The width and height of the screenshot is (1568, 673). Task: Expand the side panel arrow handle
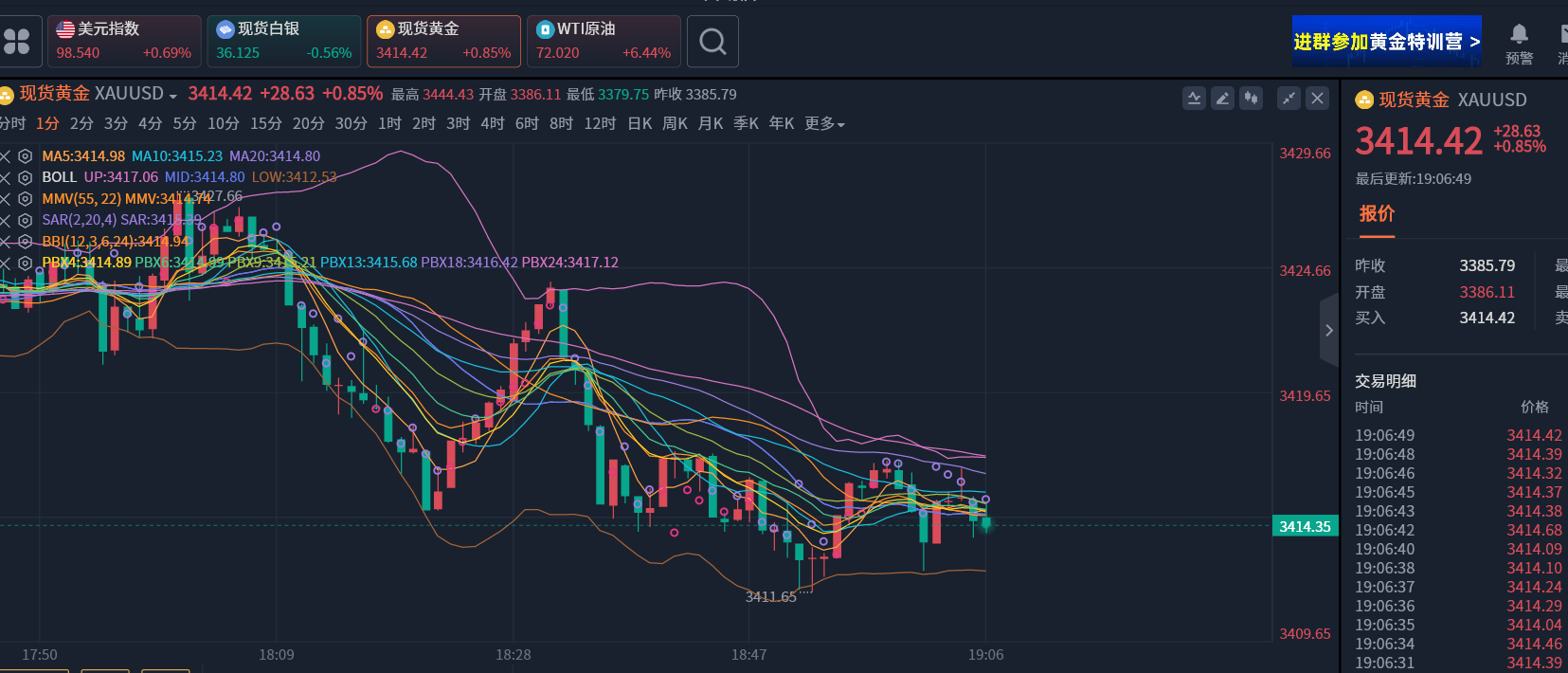[1329, 330]
